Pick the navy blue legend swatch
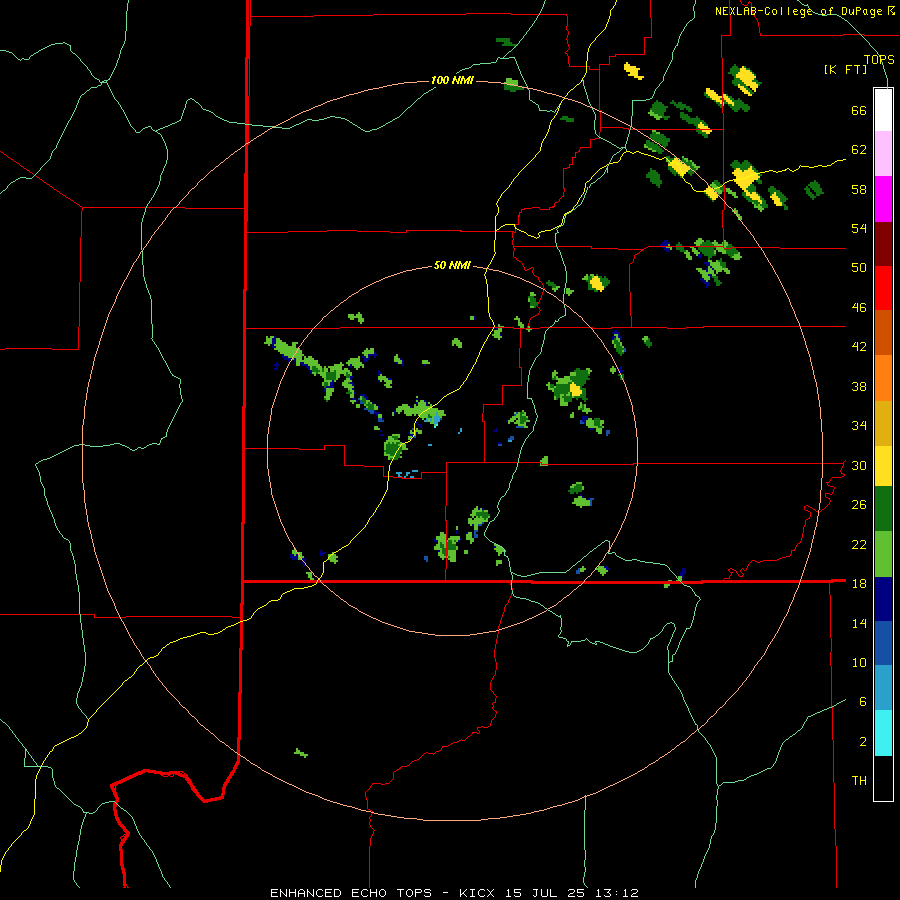Viewport: 900px width, 900px height. 883,599
